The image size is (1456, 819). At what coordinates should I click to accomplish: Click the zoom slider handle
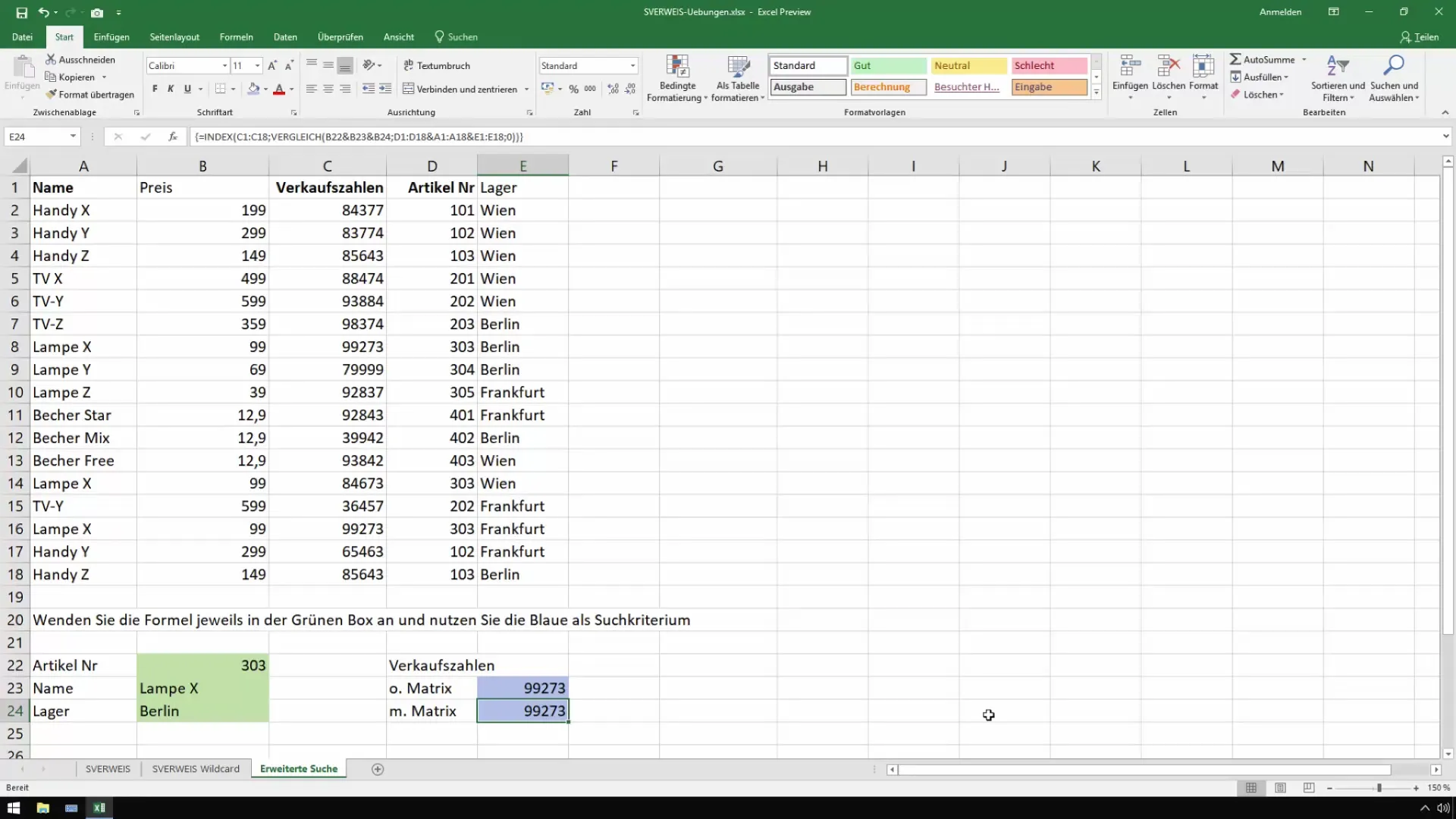(x=1379, y=788)
